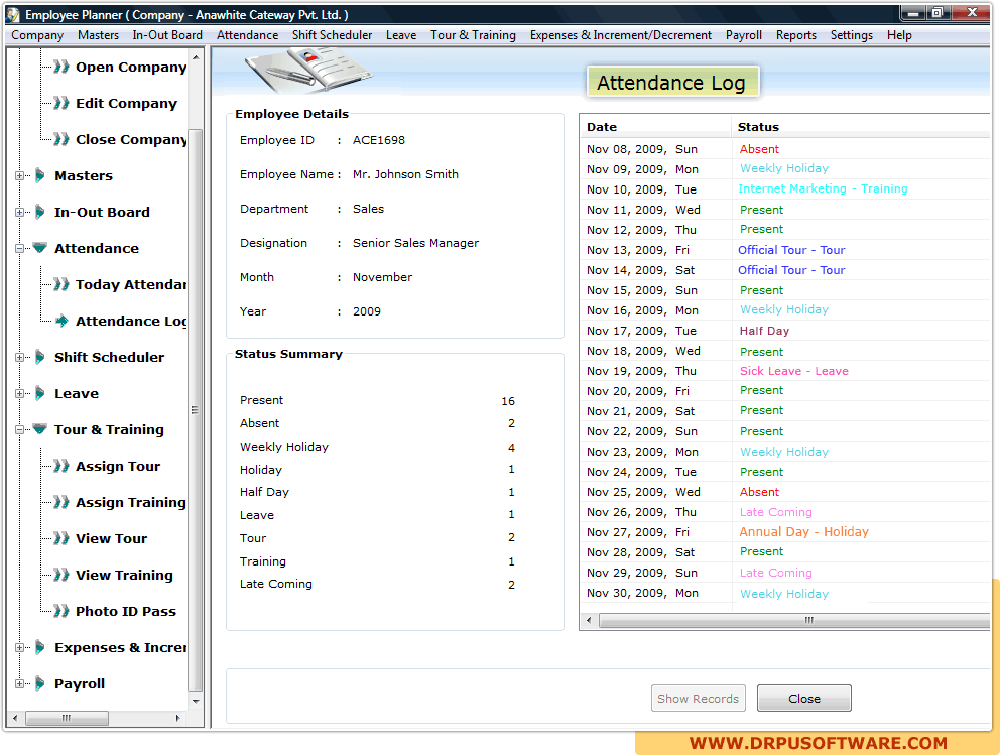The image size is (1000, 755).
Task: Click the Show Records button
Action: click(x=698, y=698)
